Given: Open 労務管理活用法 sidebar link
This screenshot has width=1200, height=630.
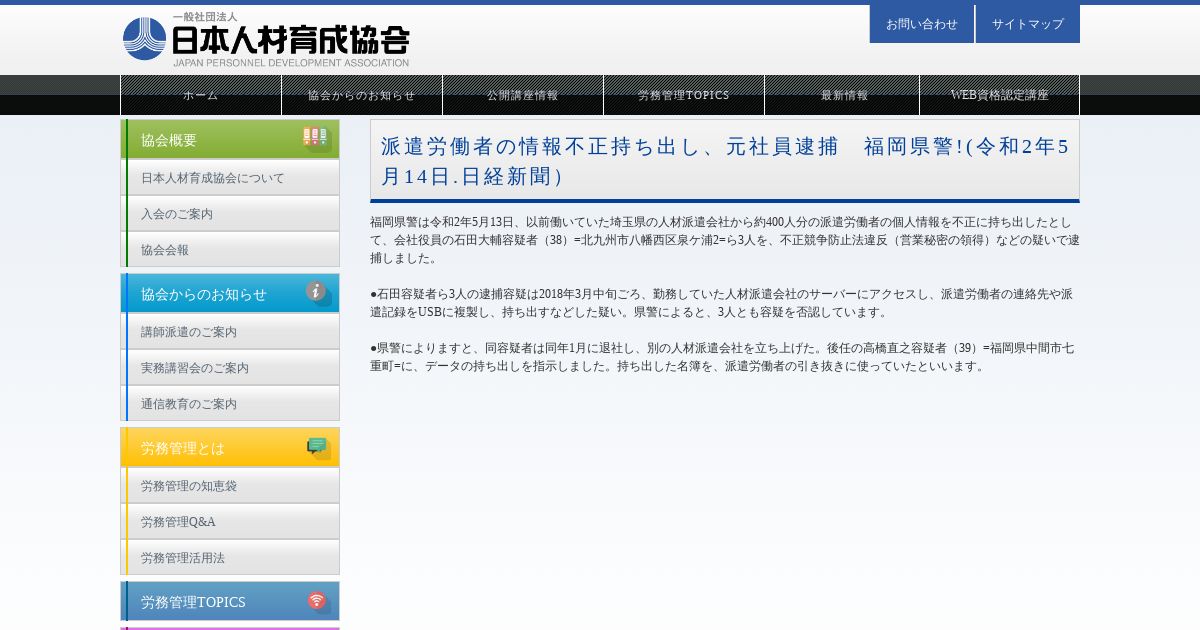Looking at the screenshot, I should (x=230, y=558).
